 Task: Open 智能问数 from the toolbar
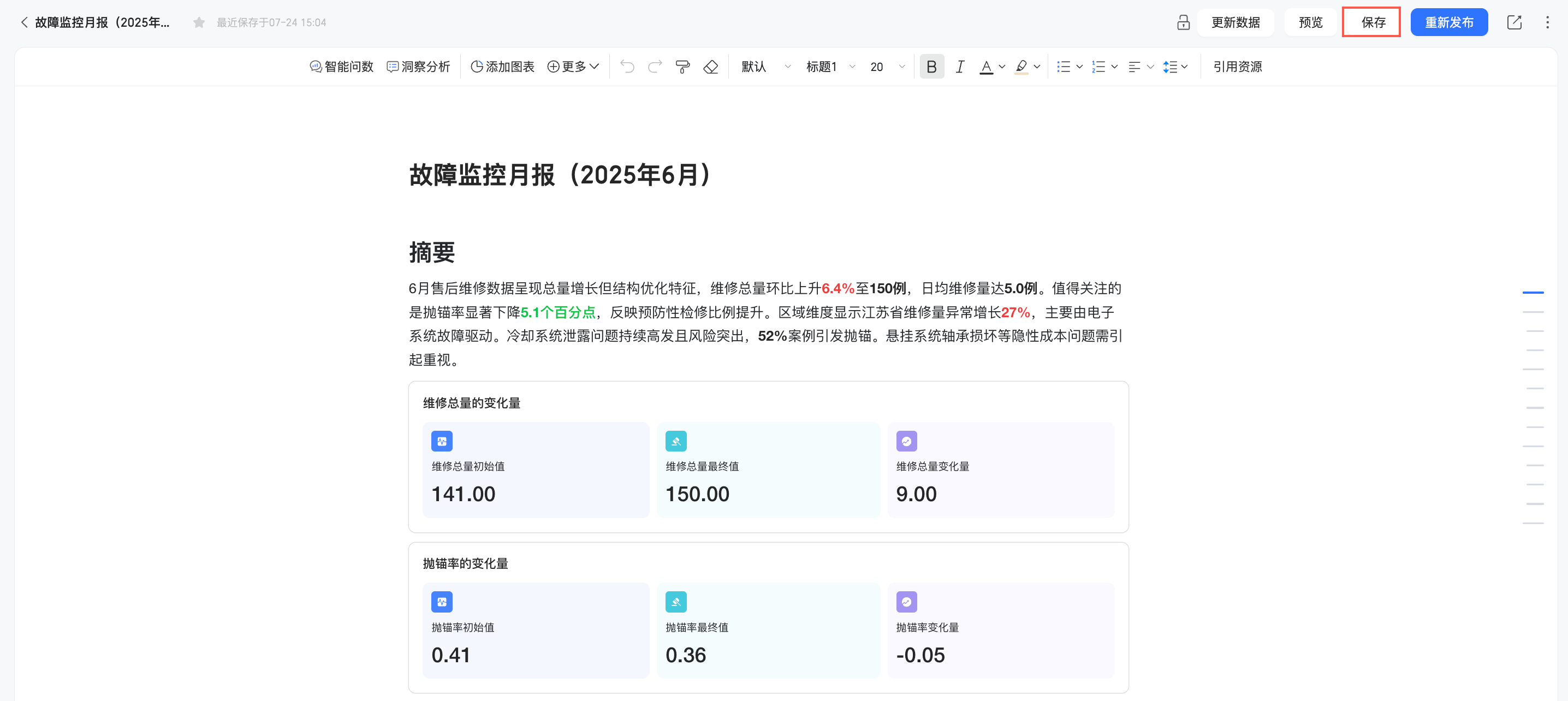point(341,66)
